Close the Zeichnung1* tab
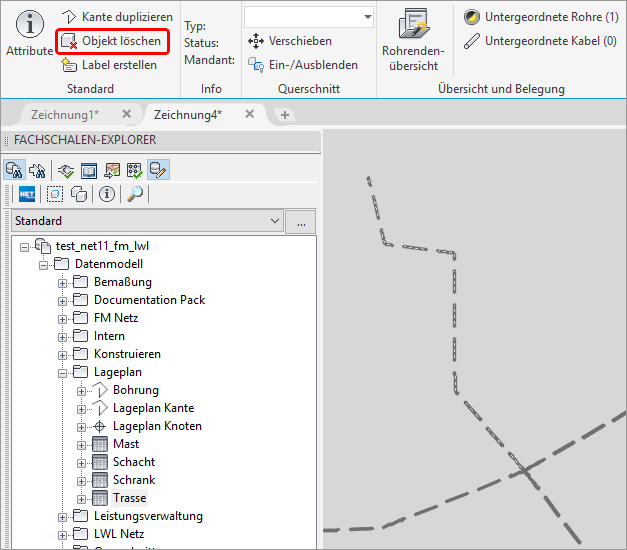 (127, 114)
